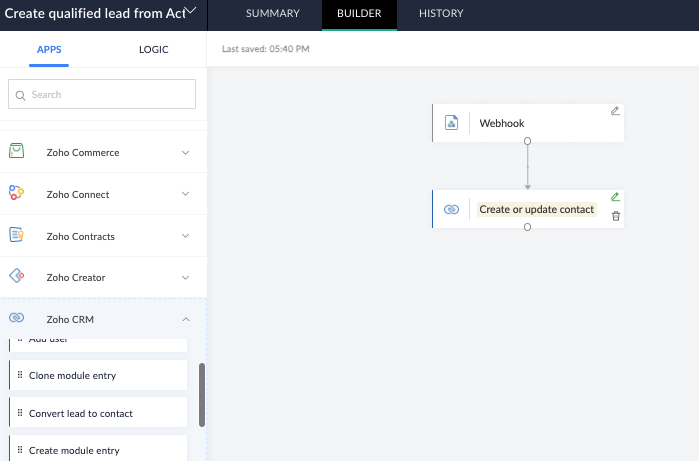This screenshot has width=699, height=461.
Task: Click the Create module entry drag handle
Action: click(x=20, y=450)
